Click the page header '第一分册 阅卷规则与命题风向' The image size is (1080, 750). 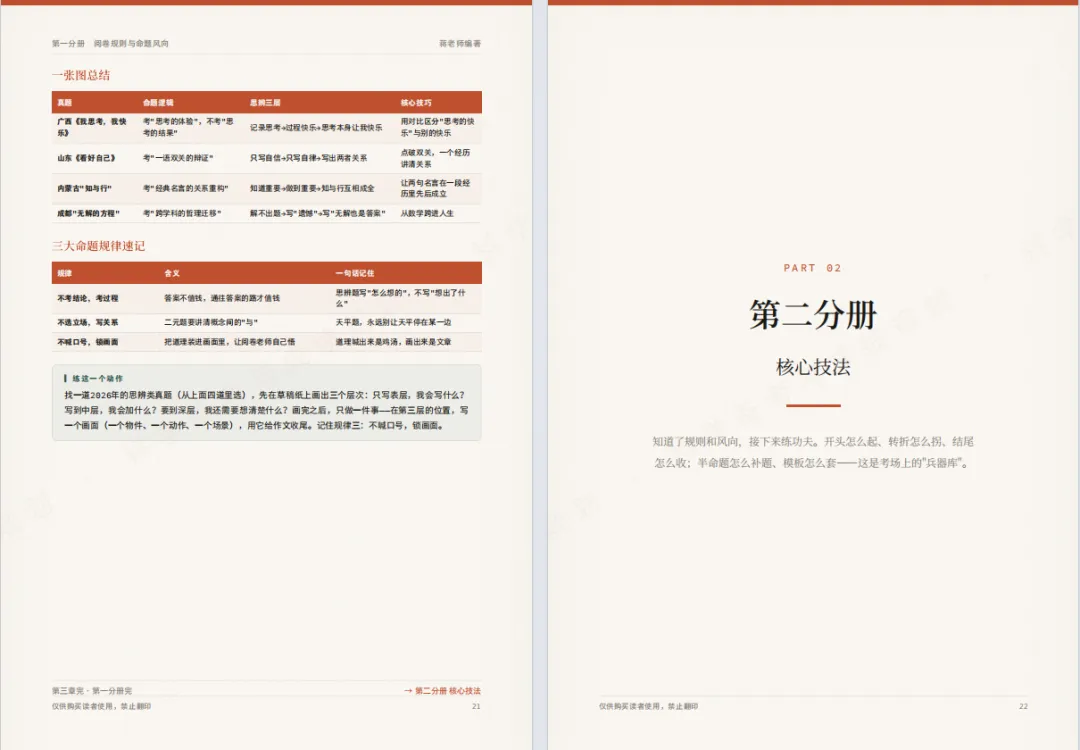point(110,43)
